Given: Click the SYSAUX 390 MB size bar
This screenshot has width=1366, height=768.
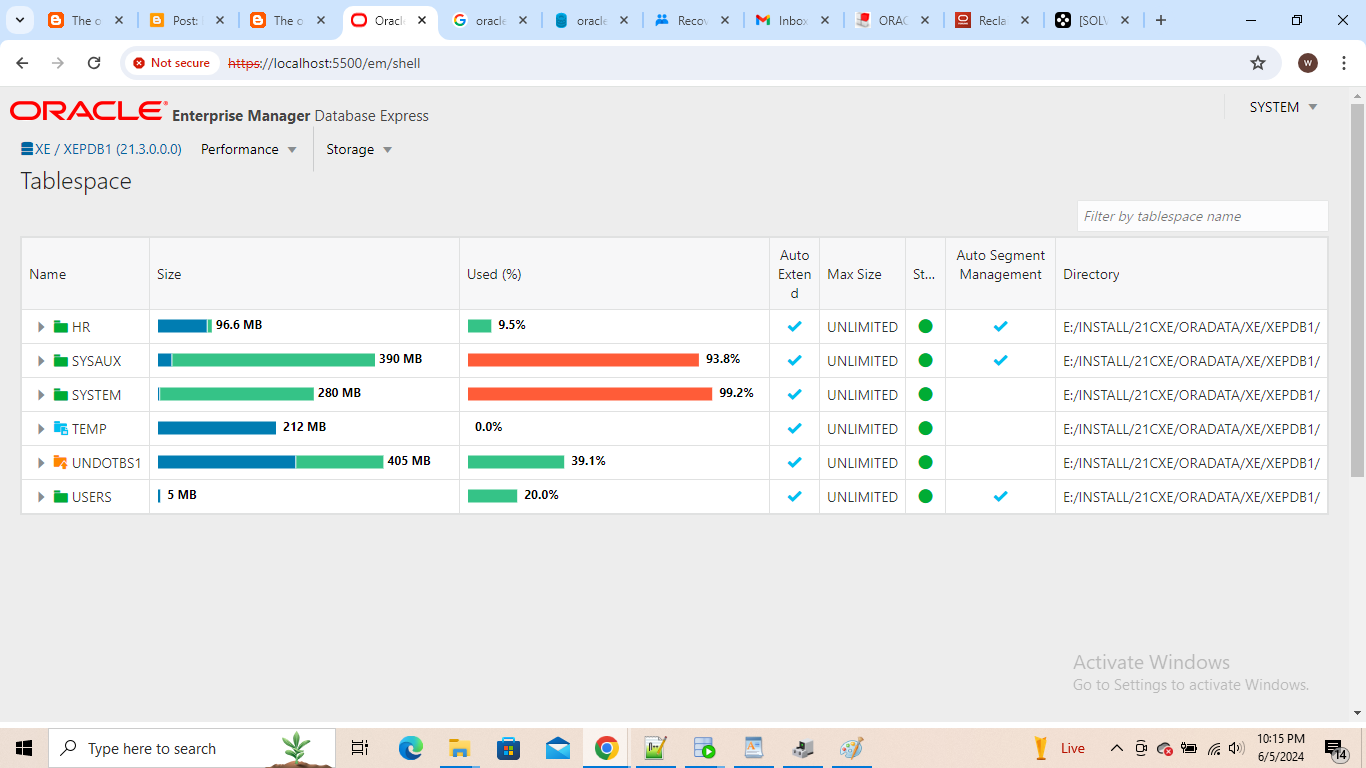Looking at the screenshot, I should coord(266,360).
